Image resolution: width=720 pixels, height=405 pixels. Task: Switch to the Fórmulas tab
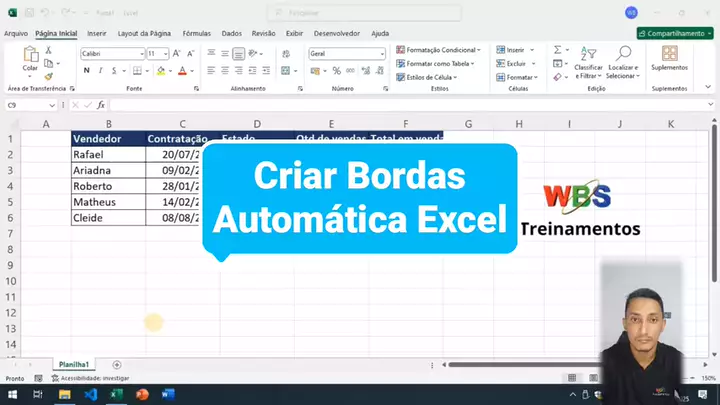click(x=197, y=34)
